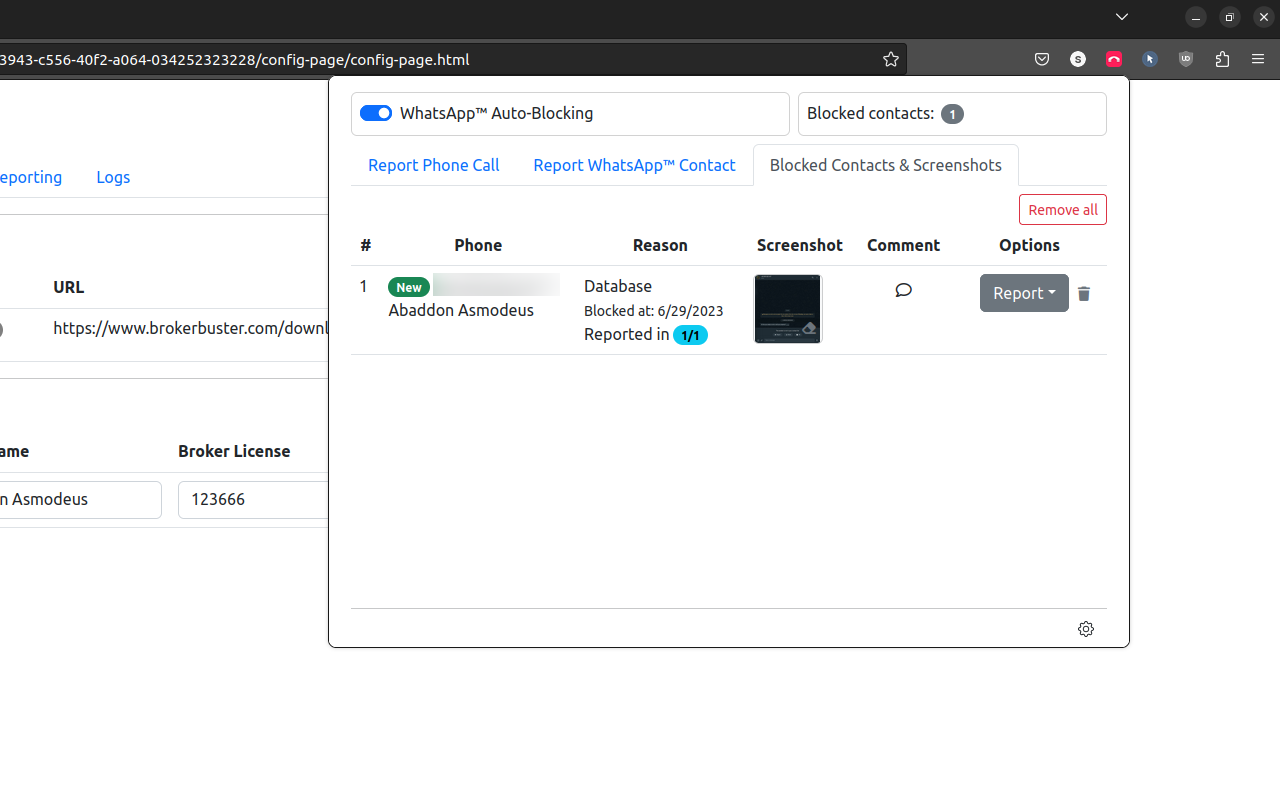Toggle WhatsApp Auto-Blocking switch
Image resolution: width=1280 pixels, height=800 pixels.
[x=376, y=113]
